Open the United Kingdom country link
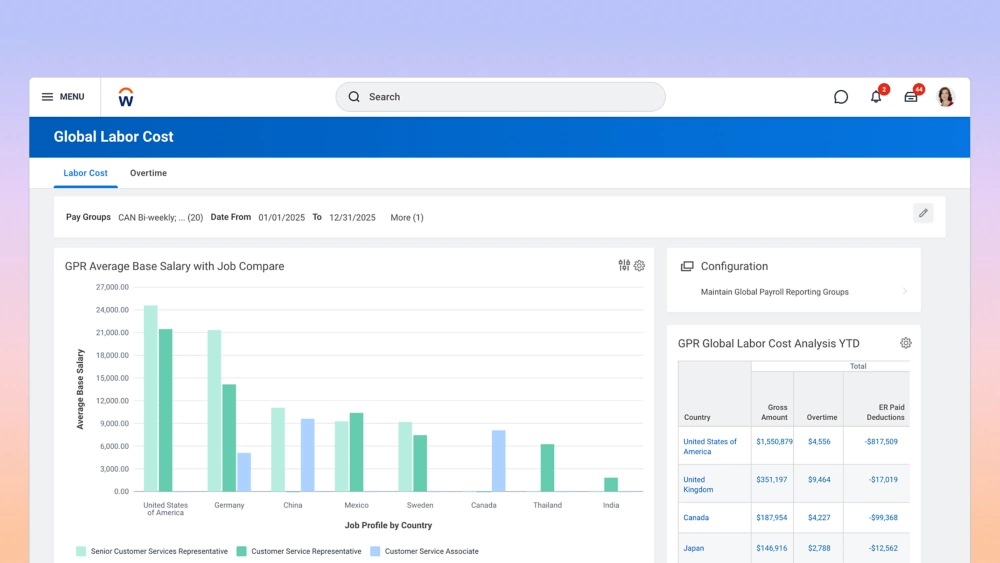1000x563 pixels. pyautogui.click(x=698, y=484)
